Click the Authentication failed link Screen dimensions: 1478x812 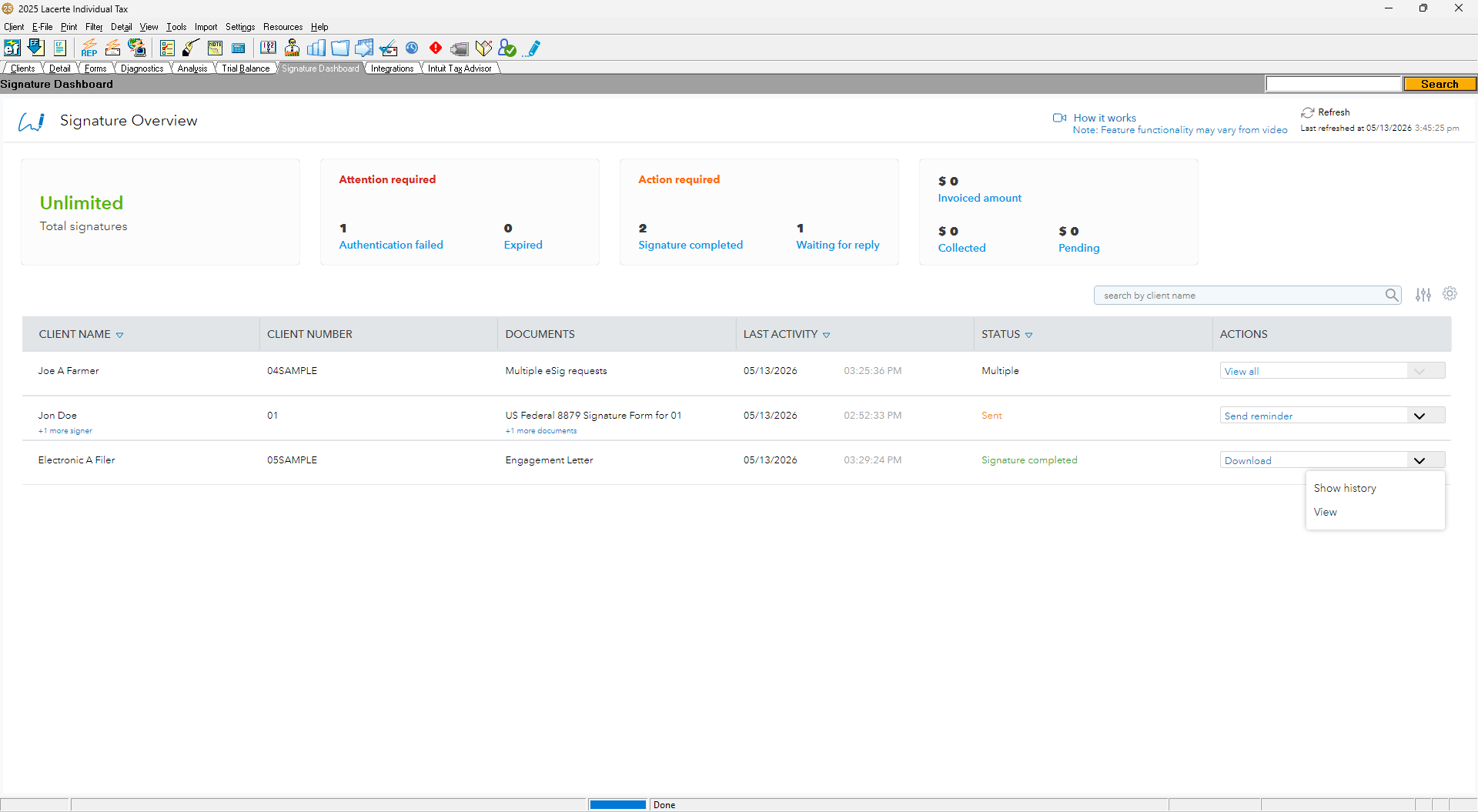click(391, 245)
